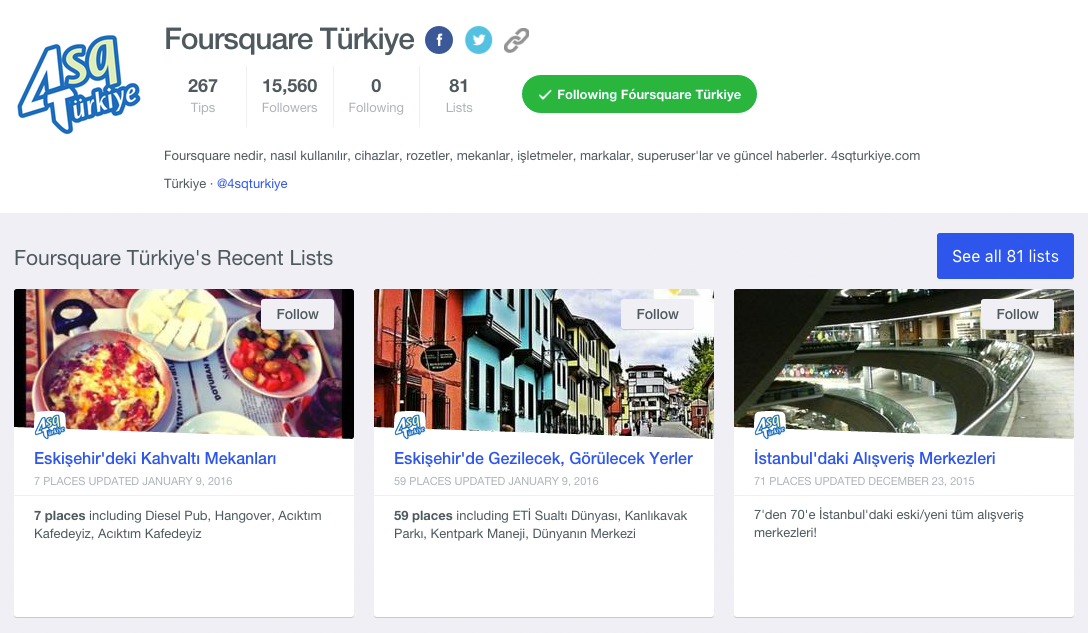Screen dimensions: 1088x633
Task: Open Eskişehir'deki Kahvaltı Mekanları list title
Action: 155,458
